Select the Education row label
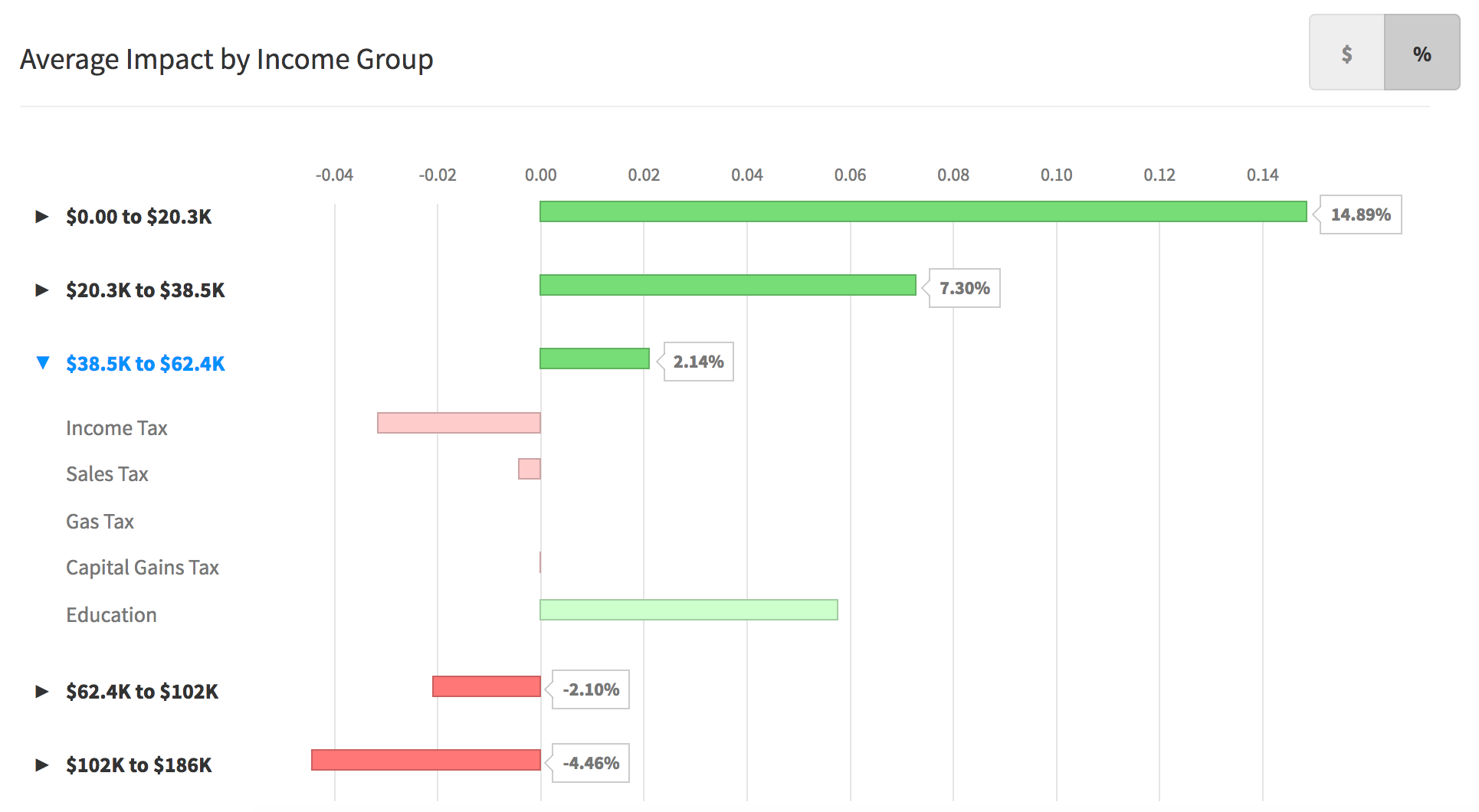 pos(111,615)
